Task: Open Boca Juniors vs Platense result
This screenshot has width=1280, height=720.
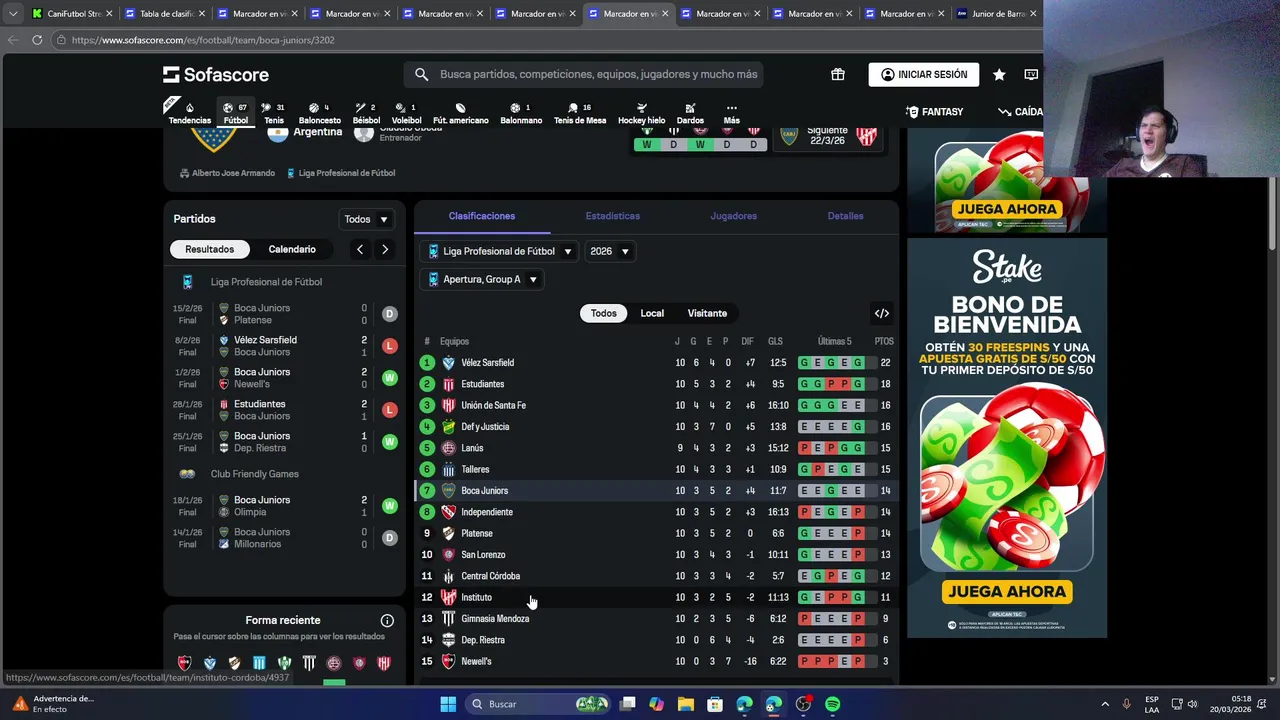Action: pyautogui.click(x=285, y=314)
